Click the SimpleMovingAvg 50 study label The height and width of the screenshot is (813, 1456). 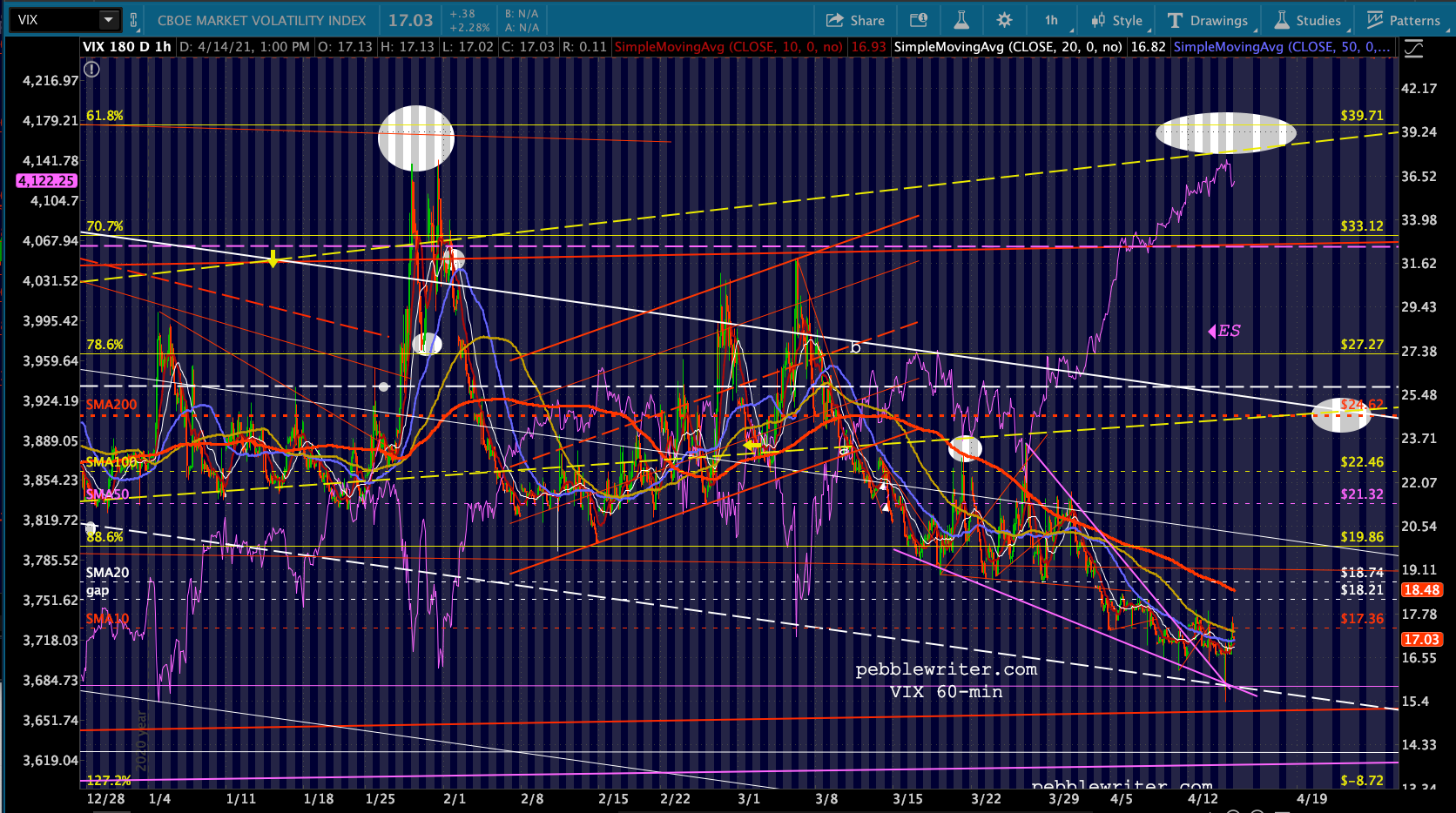(x=1280, y=47)
